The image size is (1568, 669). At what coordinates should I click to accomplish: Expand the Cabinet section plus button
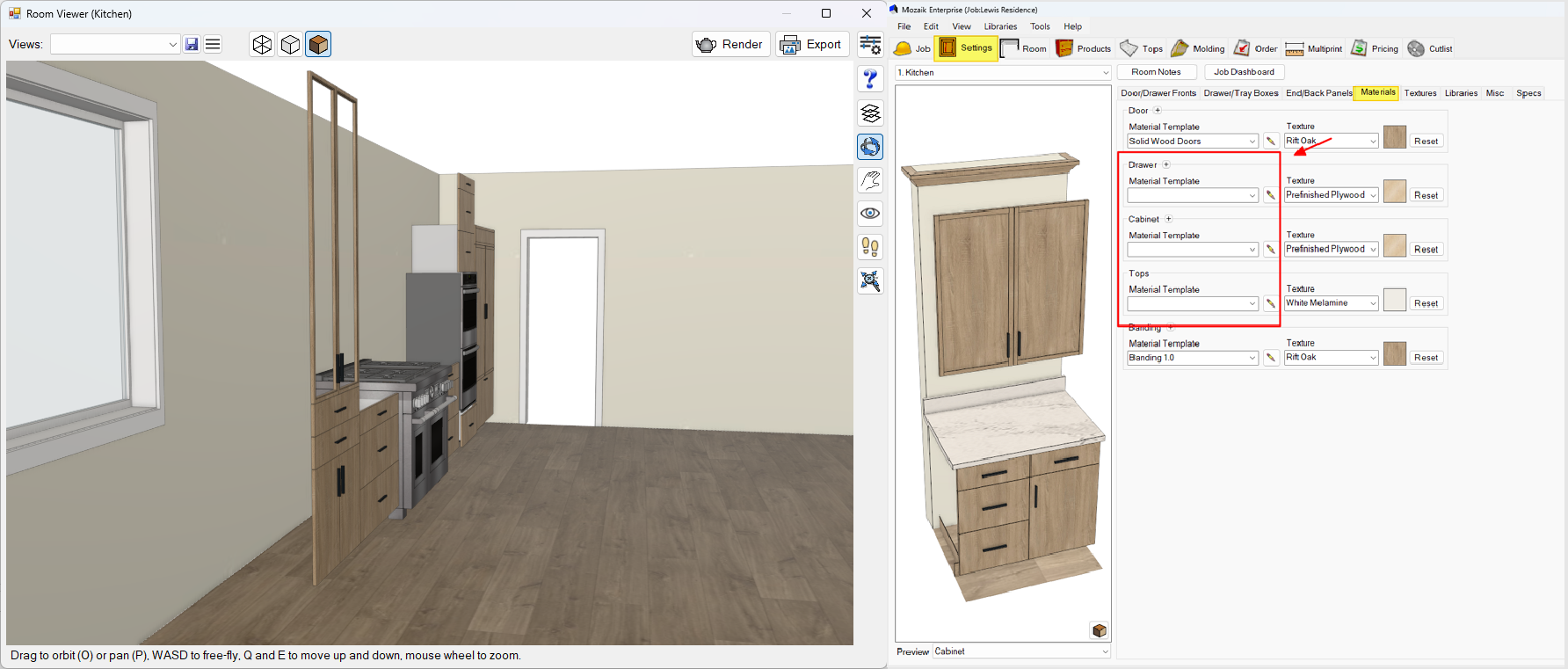pyautogui.click(x=1168, y=219)
